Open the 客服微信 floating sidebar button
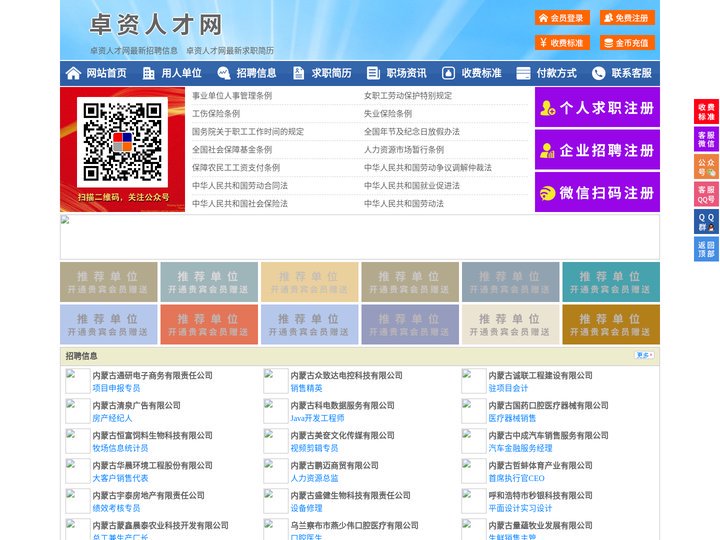 (706, 139)
